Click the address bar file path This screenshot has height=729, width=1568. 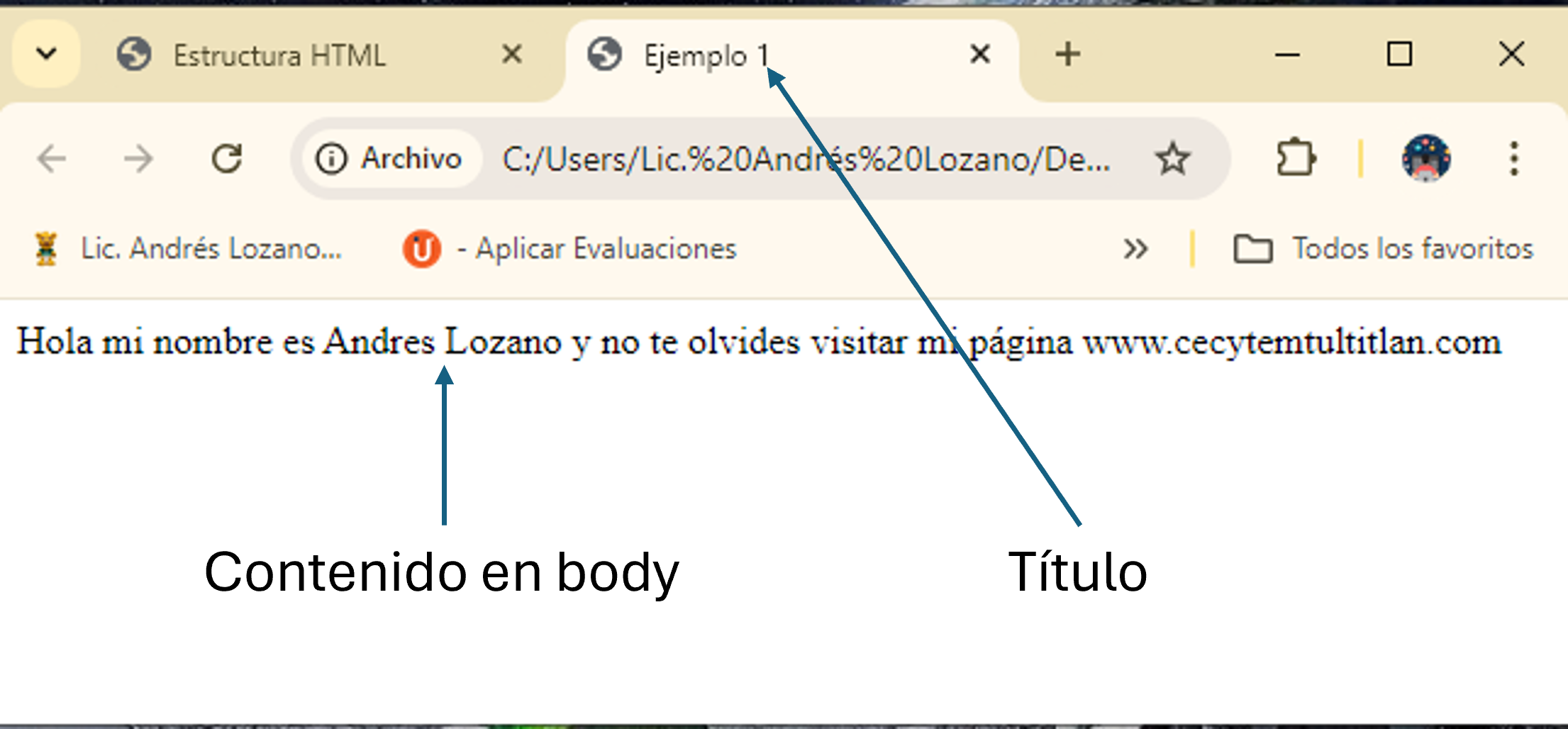[805, 159]
